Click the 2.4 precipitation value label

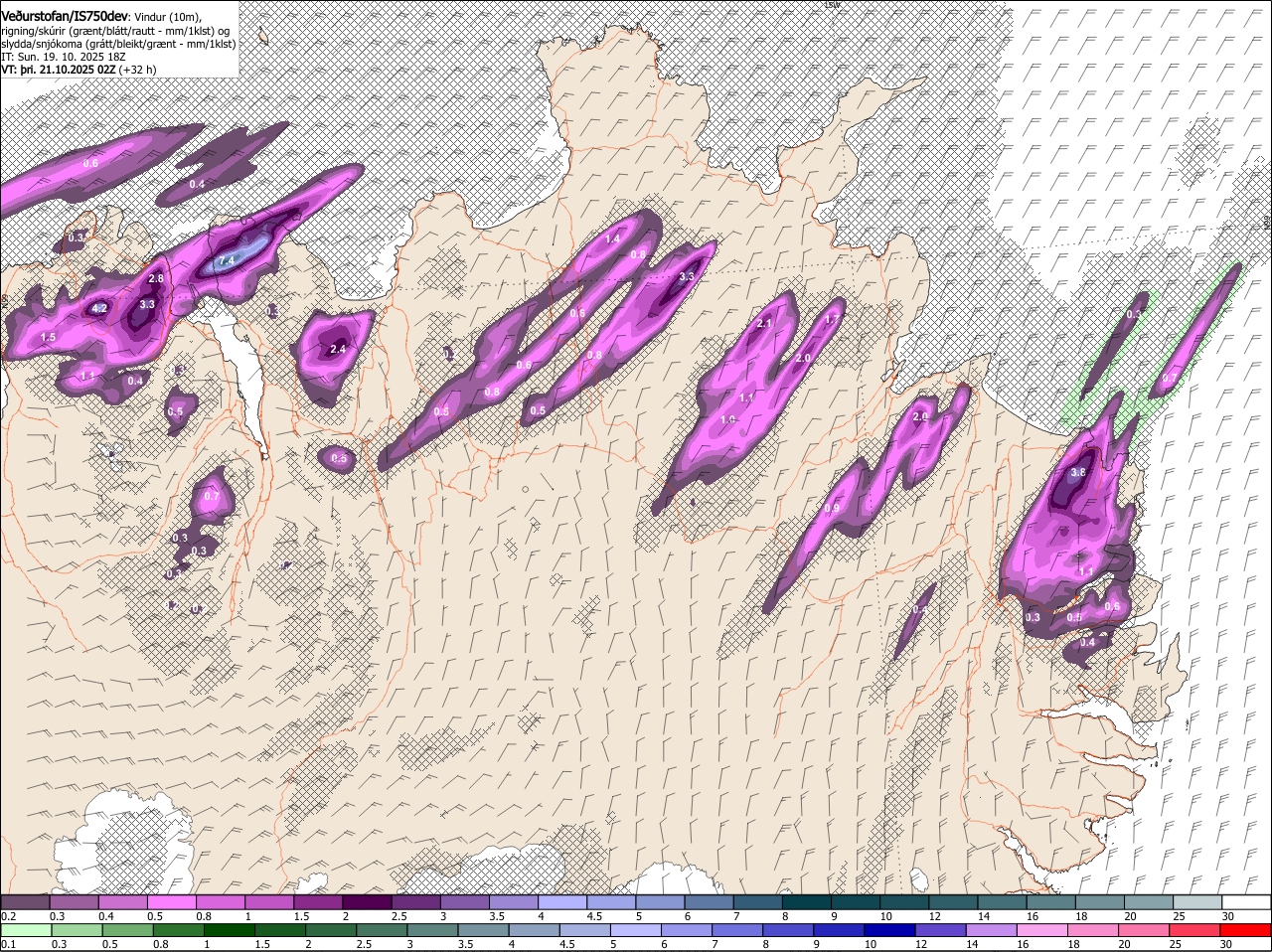pyautogui.click(x=338, y=349)
